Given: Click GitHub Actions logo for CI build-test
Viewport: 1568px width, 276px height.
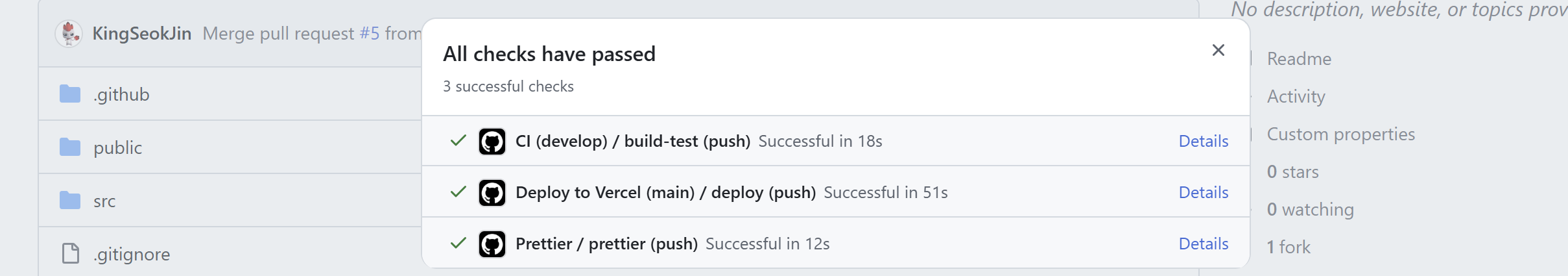Looking at the screenshot, I should click(x=492, y=141).
